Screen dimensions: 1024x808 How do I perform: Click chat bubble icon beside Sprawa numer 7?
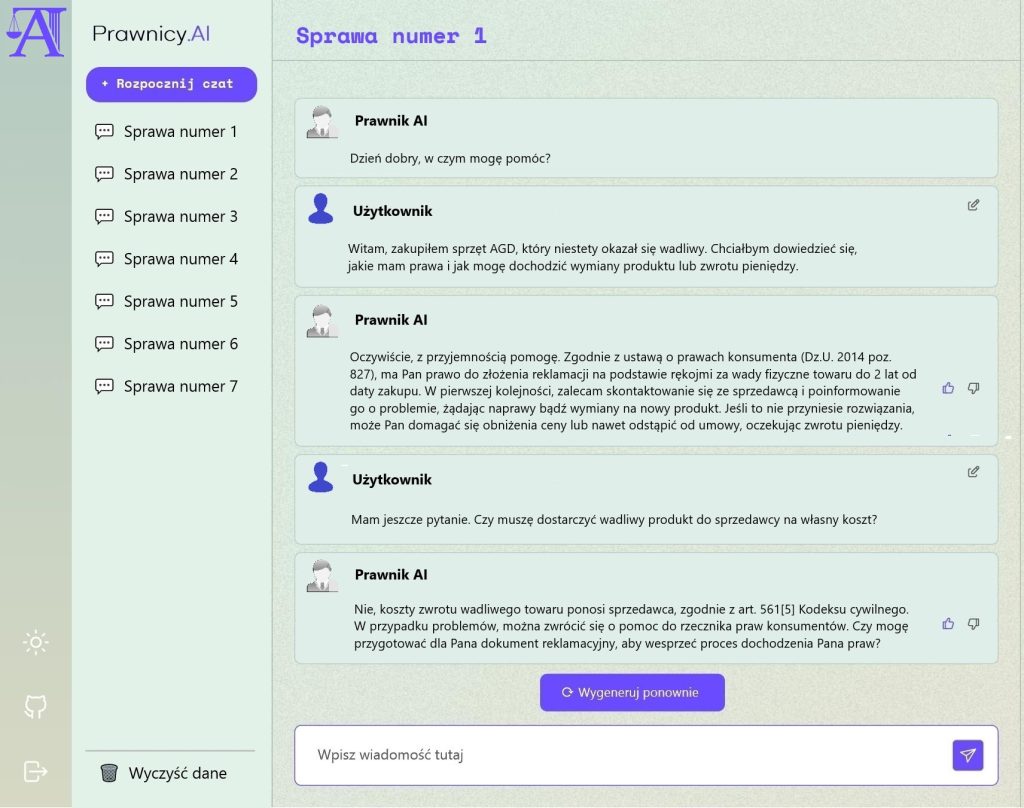(104, 387)
